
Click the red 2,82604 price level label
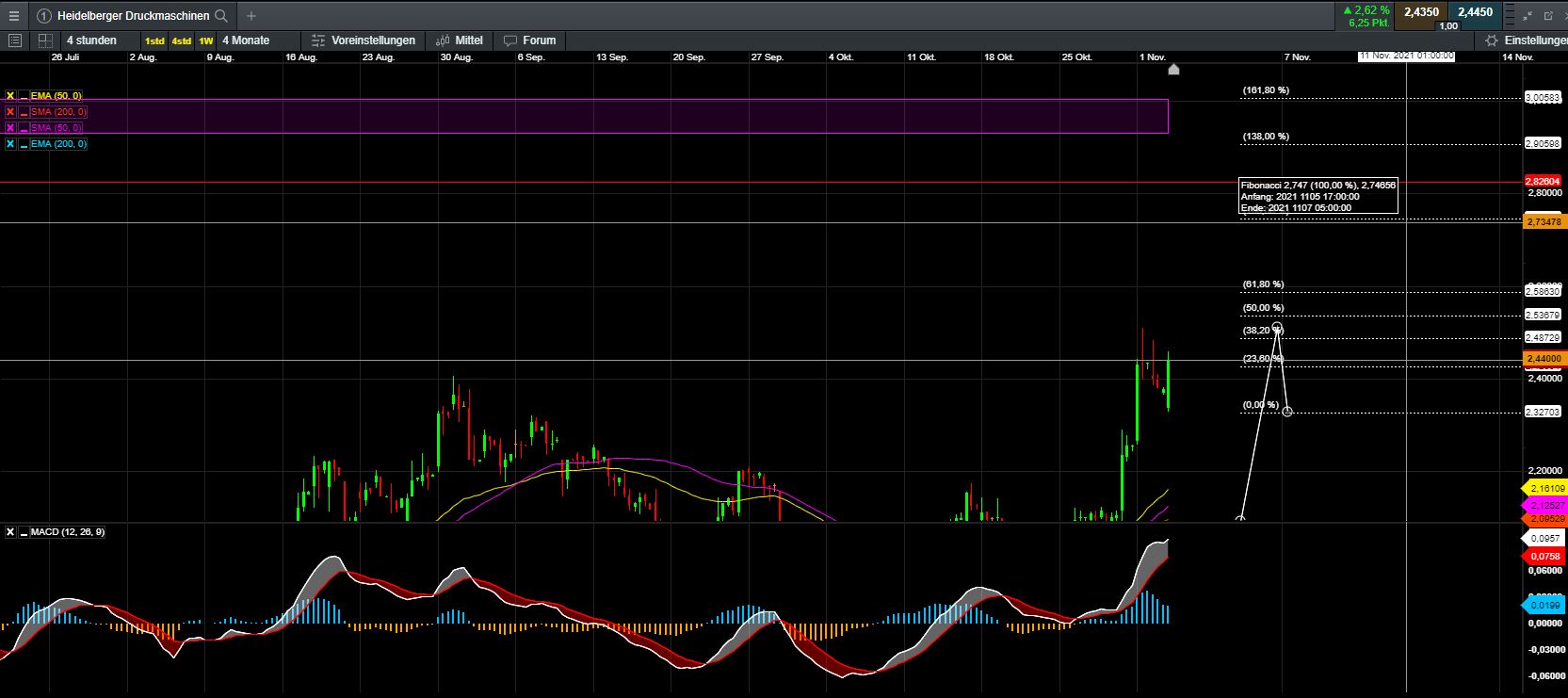tap(1544, 181)
